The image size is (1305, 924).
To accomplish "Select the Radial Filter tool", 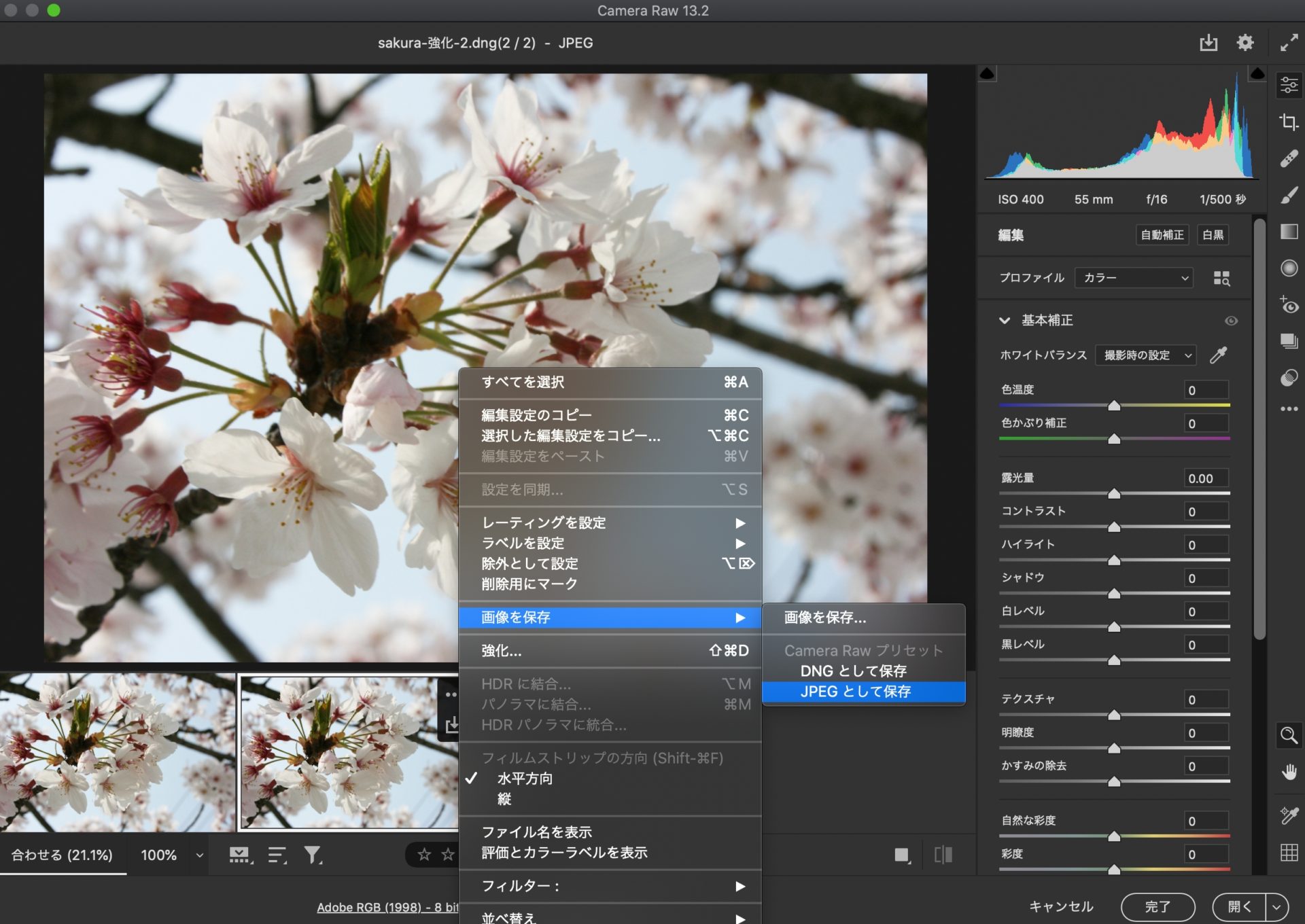I will point(1289,268).
